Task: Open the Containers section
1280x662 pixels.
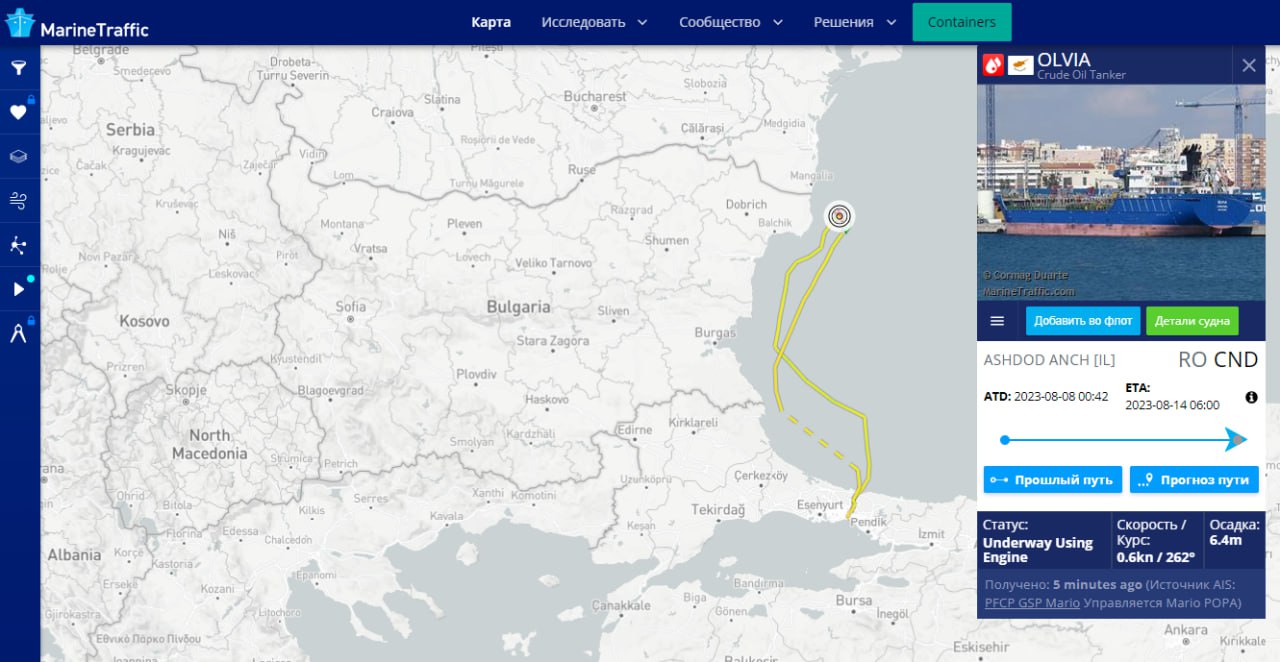Action: 961,22
